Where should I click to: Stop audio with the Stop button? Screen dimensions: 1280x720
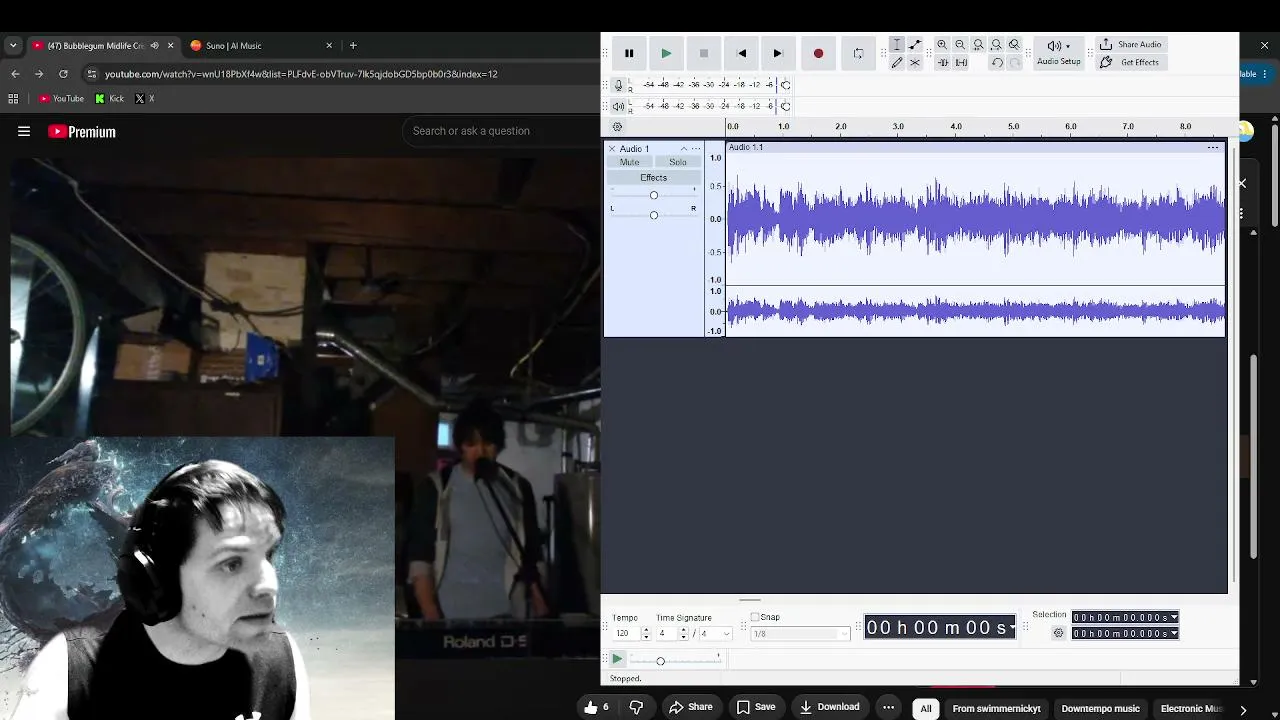tap(704, 53)
